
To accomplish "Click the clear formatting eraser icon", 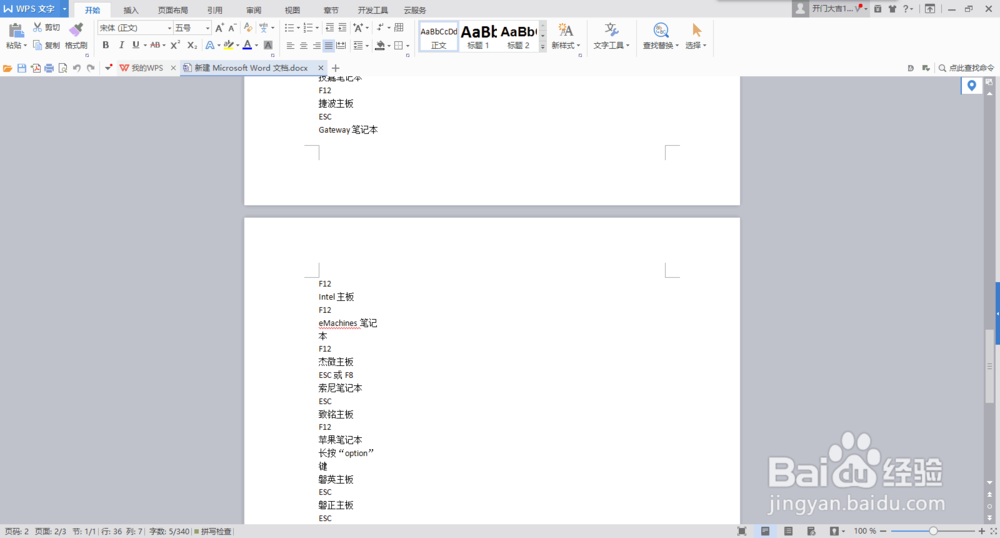I will [x=248, y=27].
